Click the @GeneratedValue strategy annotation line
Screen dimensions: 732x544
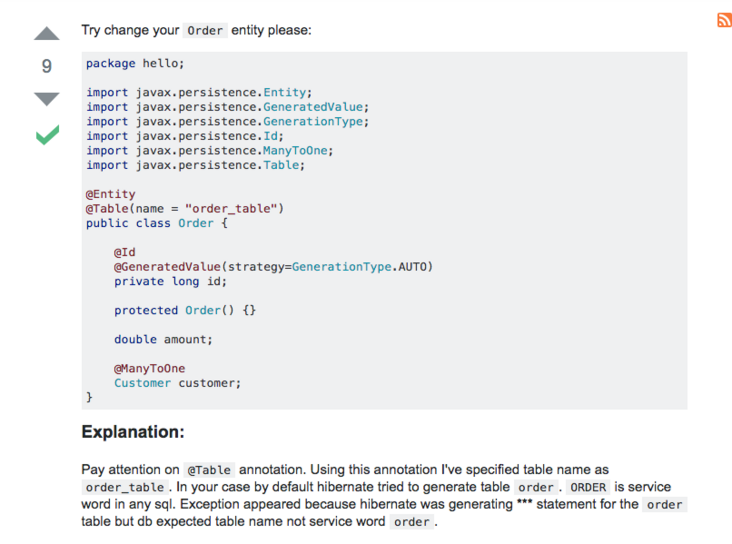pos(273,267)
